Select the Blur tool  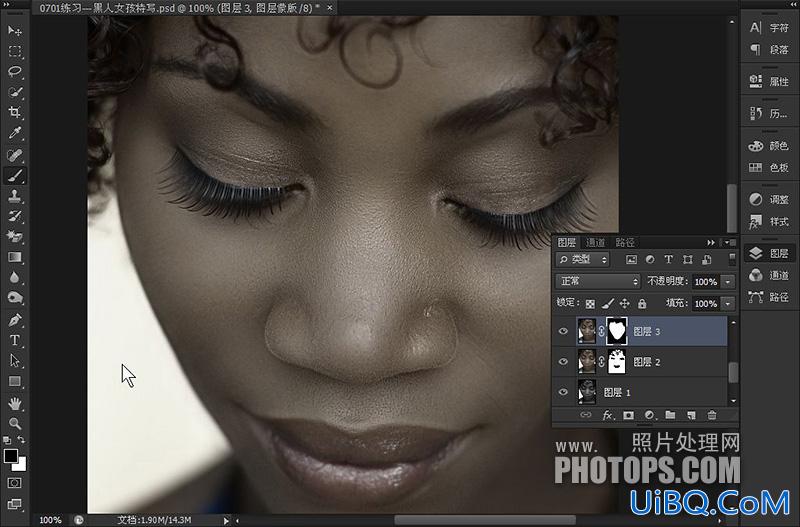coord(15,277)
